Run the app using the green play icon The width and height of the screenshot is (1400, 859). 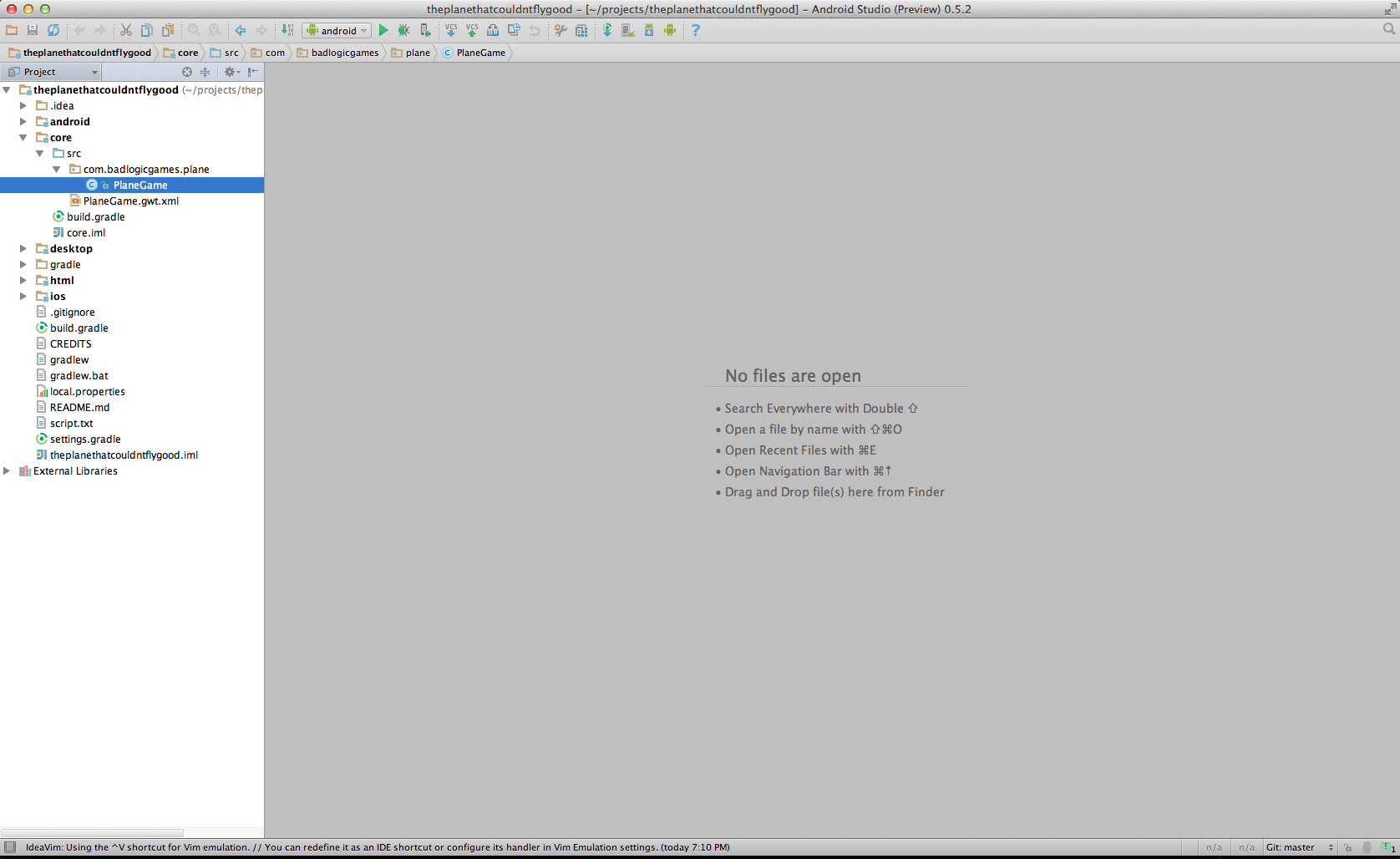383,31
